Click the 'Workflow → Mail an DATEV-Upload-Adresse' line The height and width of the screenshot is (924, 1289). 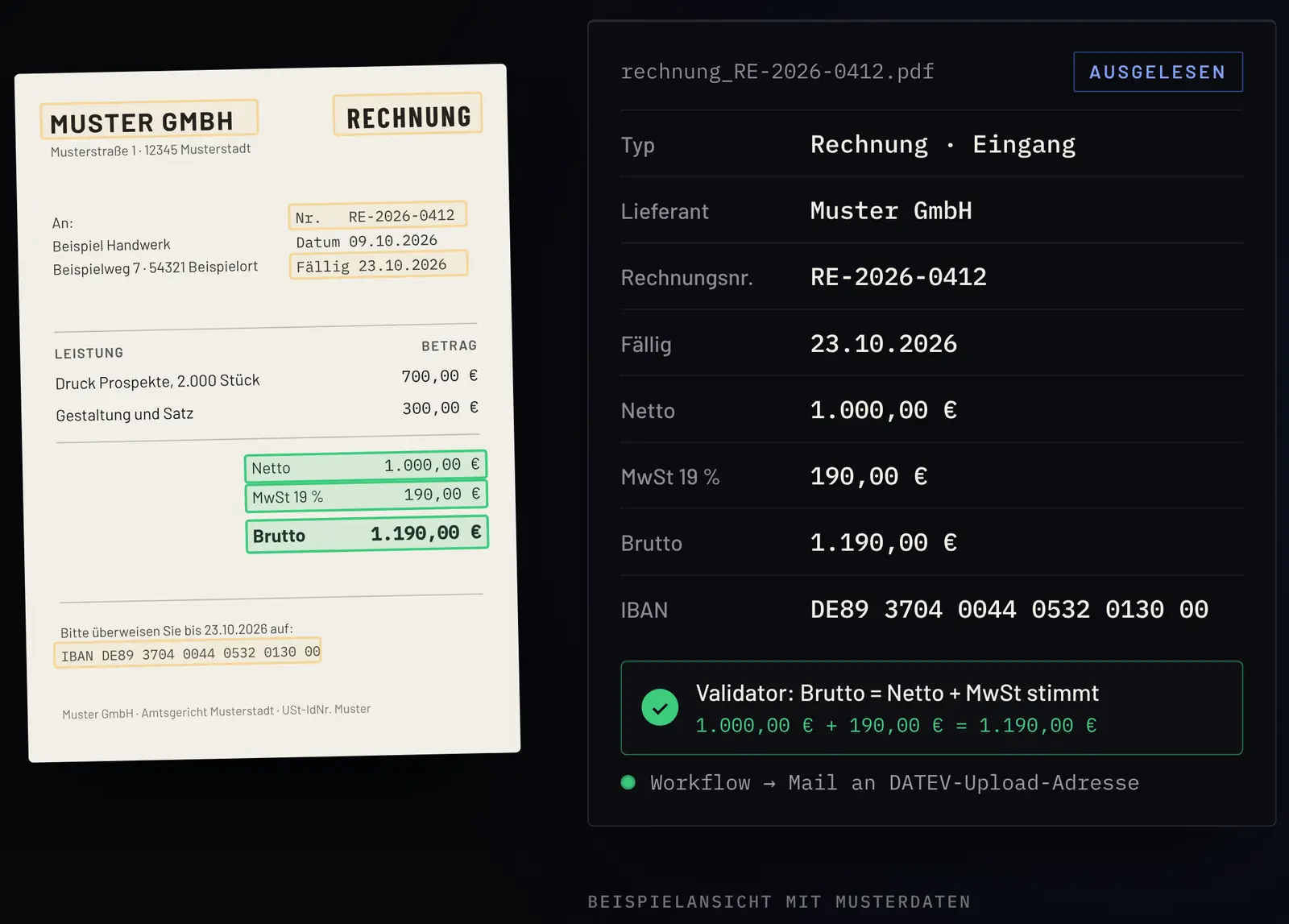tap(894, 783)
